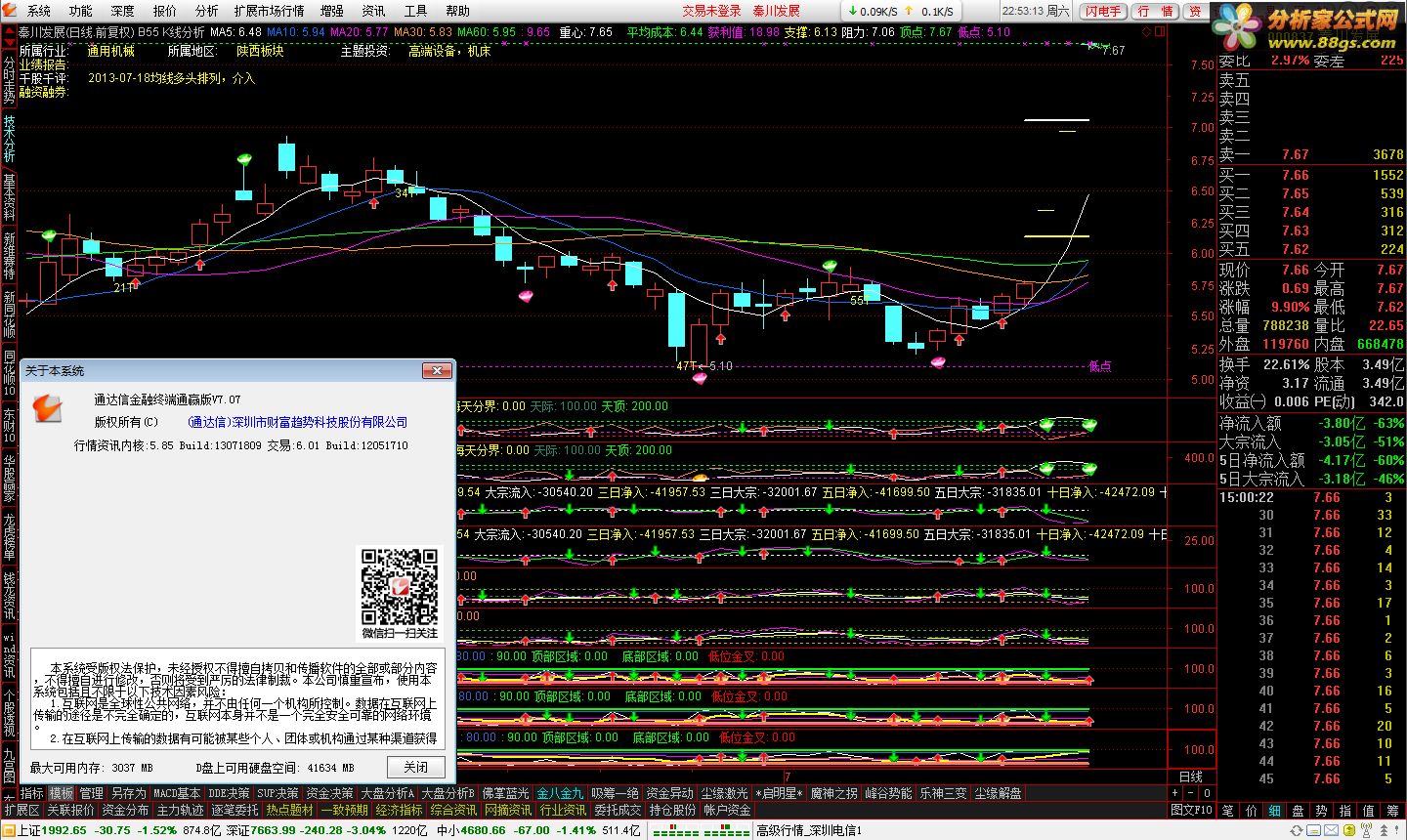The height and width of the screenshot is (840, 1407).
Task: Select the 尘缘激光 template
Action: point(724,793)
